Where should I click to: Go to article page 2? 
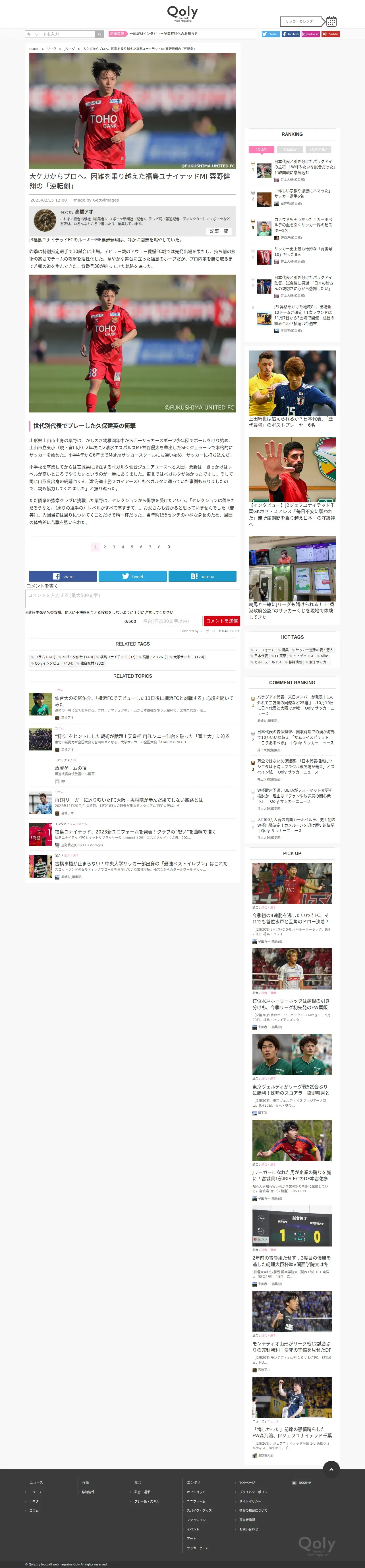click(105, 547)
